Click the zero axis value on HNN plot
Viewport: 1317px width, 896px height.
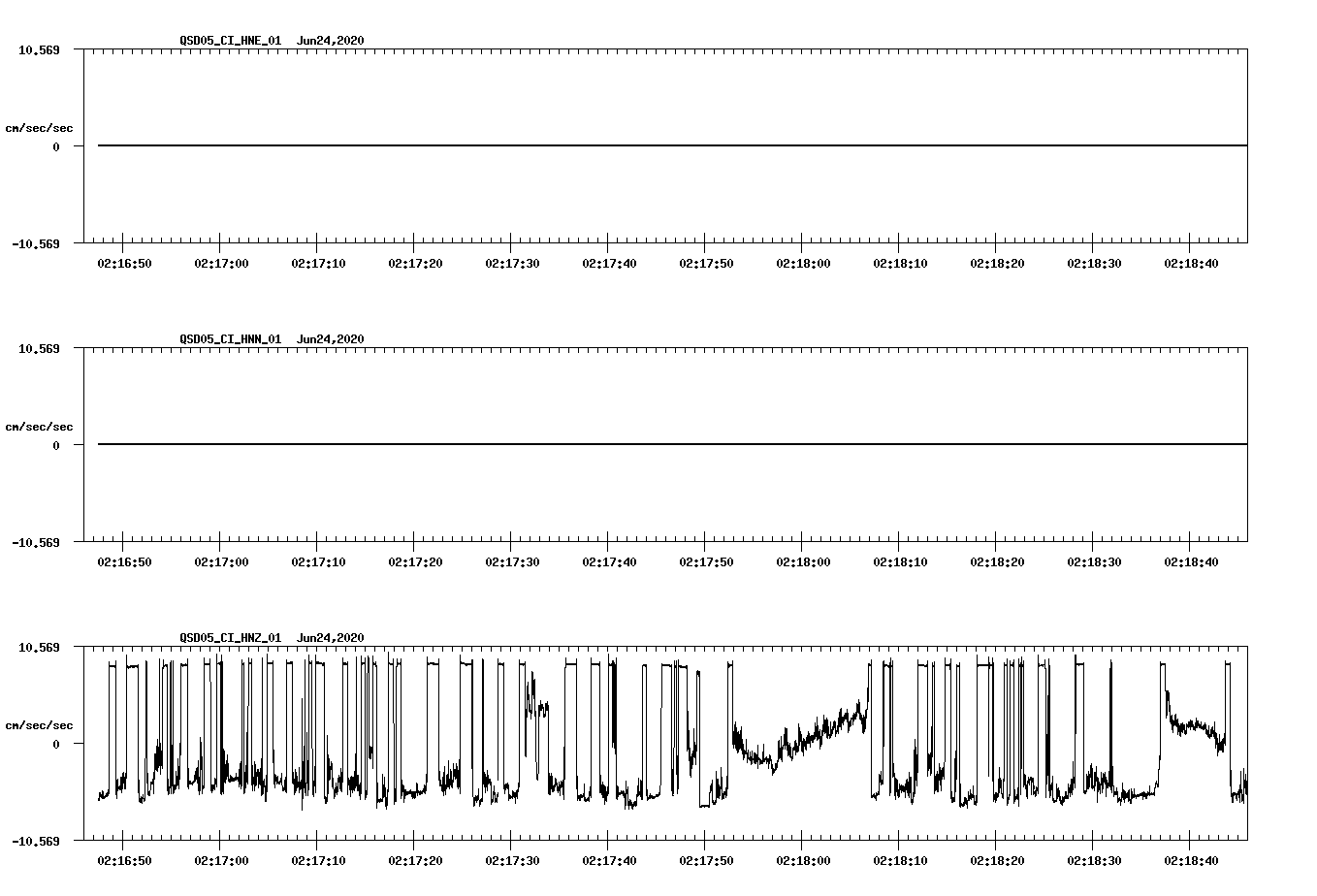56,445
